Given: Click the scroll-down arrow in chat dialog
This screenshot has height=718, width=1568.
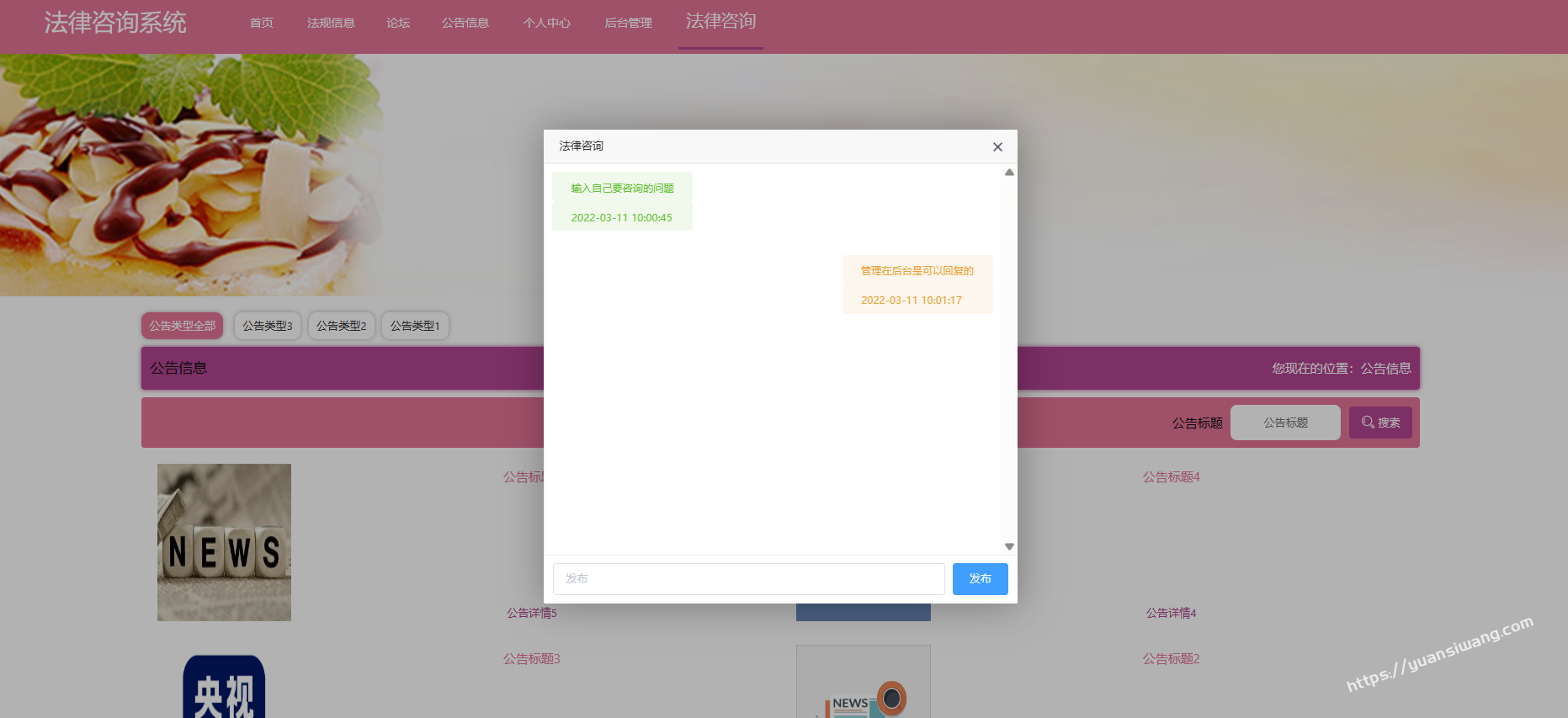Looking at the screenshot, I should 1009,546.
